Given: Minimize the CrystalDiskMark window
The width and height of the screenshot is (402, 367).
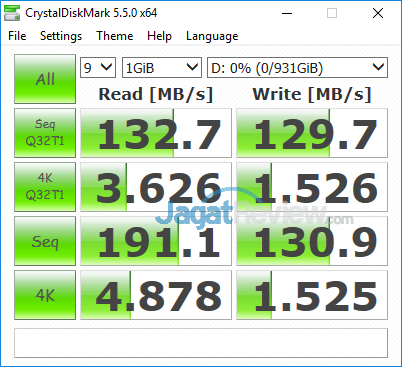Looking at the screenshot, I should [287, 13].
